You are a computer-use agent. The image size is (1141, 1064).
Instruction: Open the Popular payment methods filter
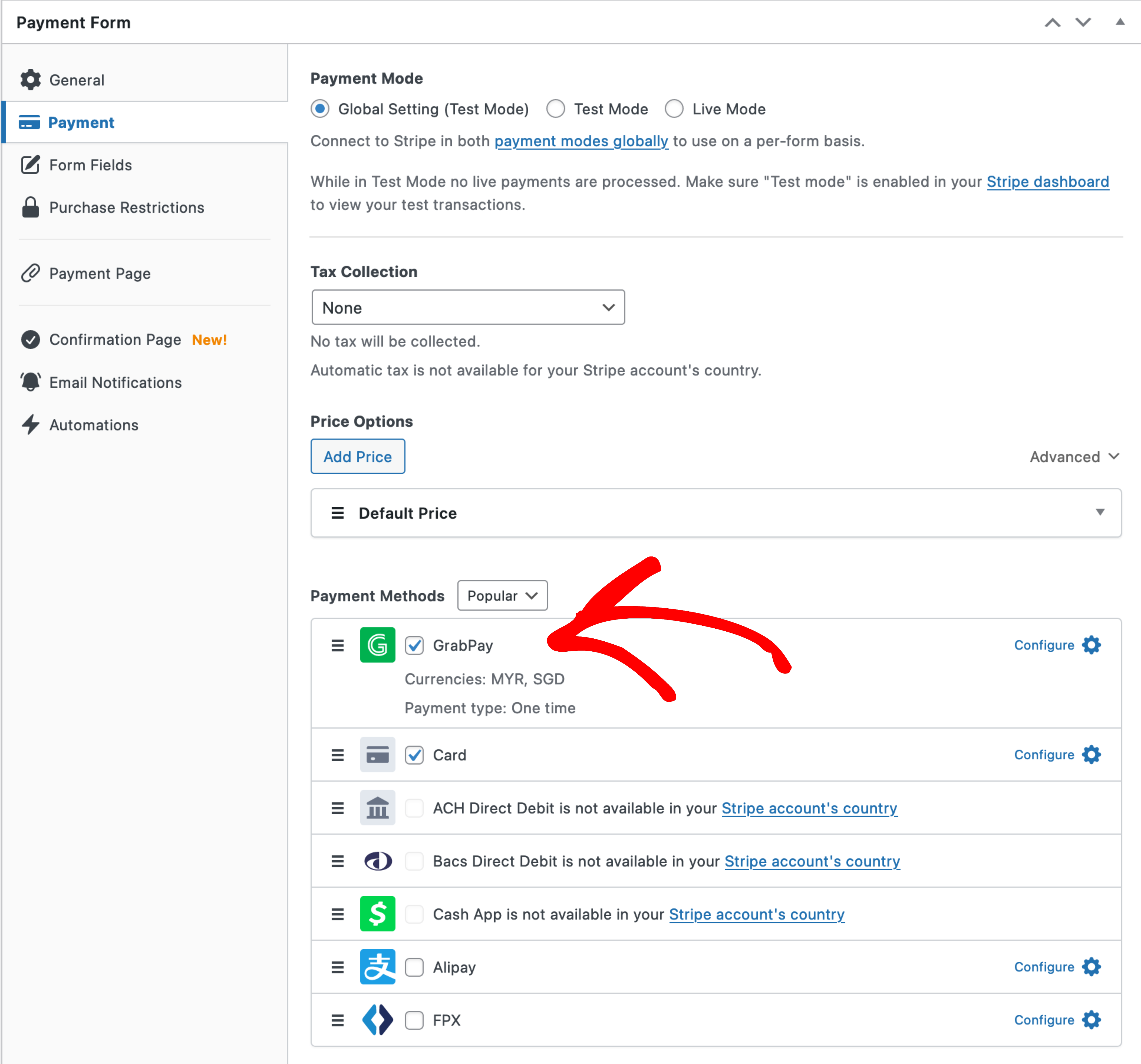[x=502, y=595]
